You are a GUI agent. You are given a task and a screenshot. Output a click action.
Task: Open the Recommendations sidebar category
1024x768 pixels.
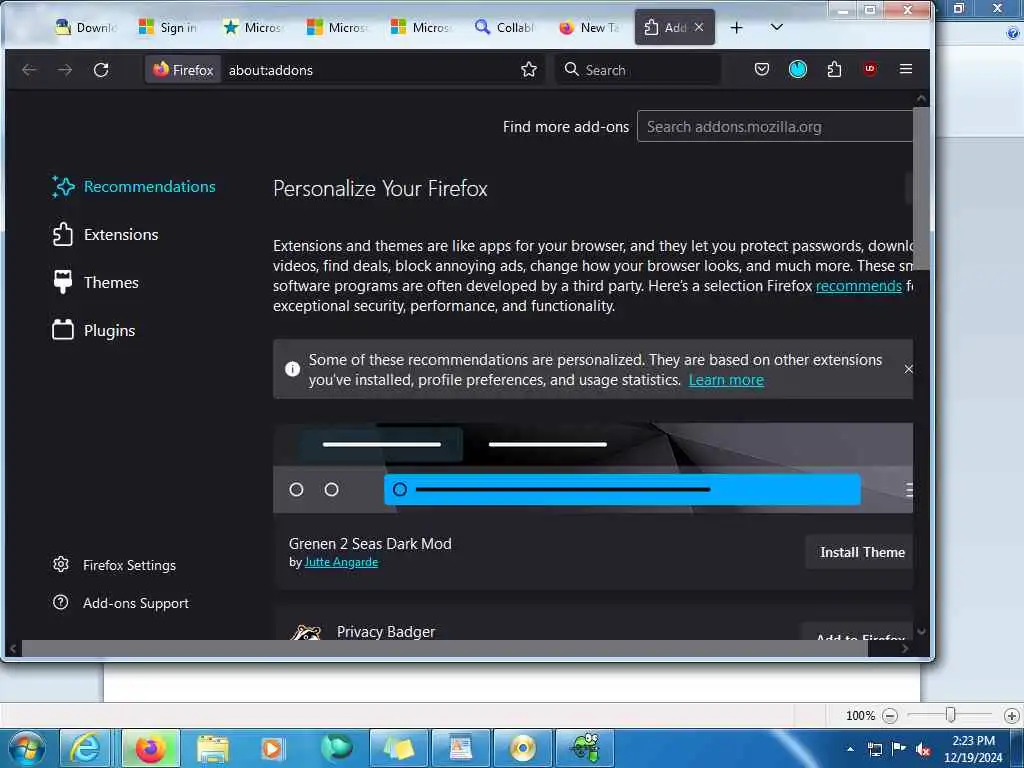(134, 187)
